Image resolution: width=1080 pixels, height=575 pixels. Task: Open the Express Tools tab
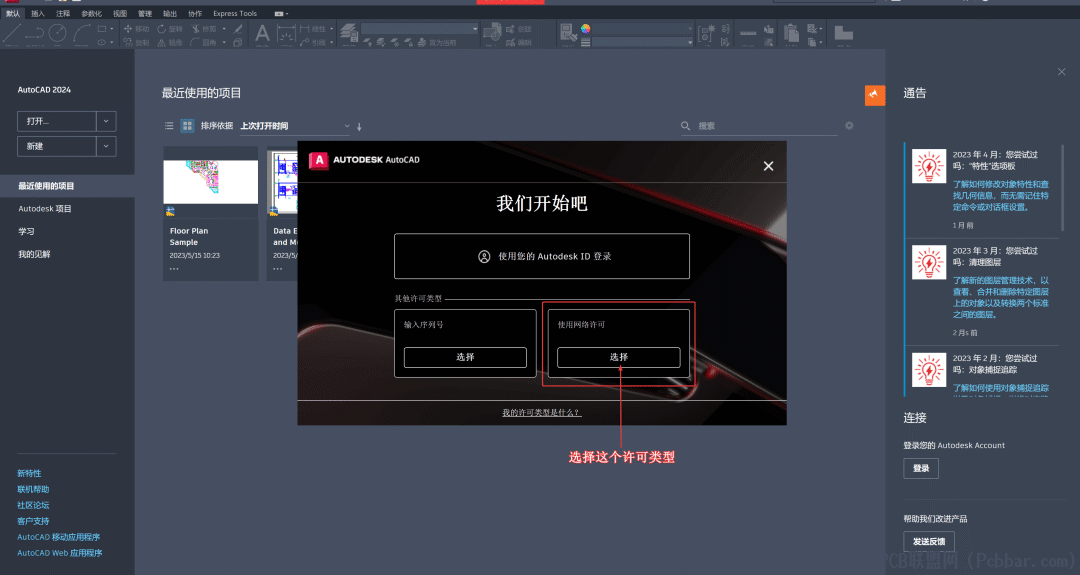point(235,13)
